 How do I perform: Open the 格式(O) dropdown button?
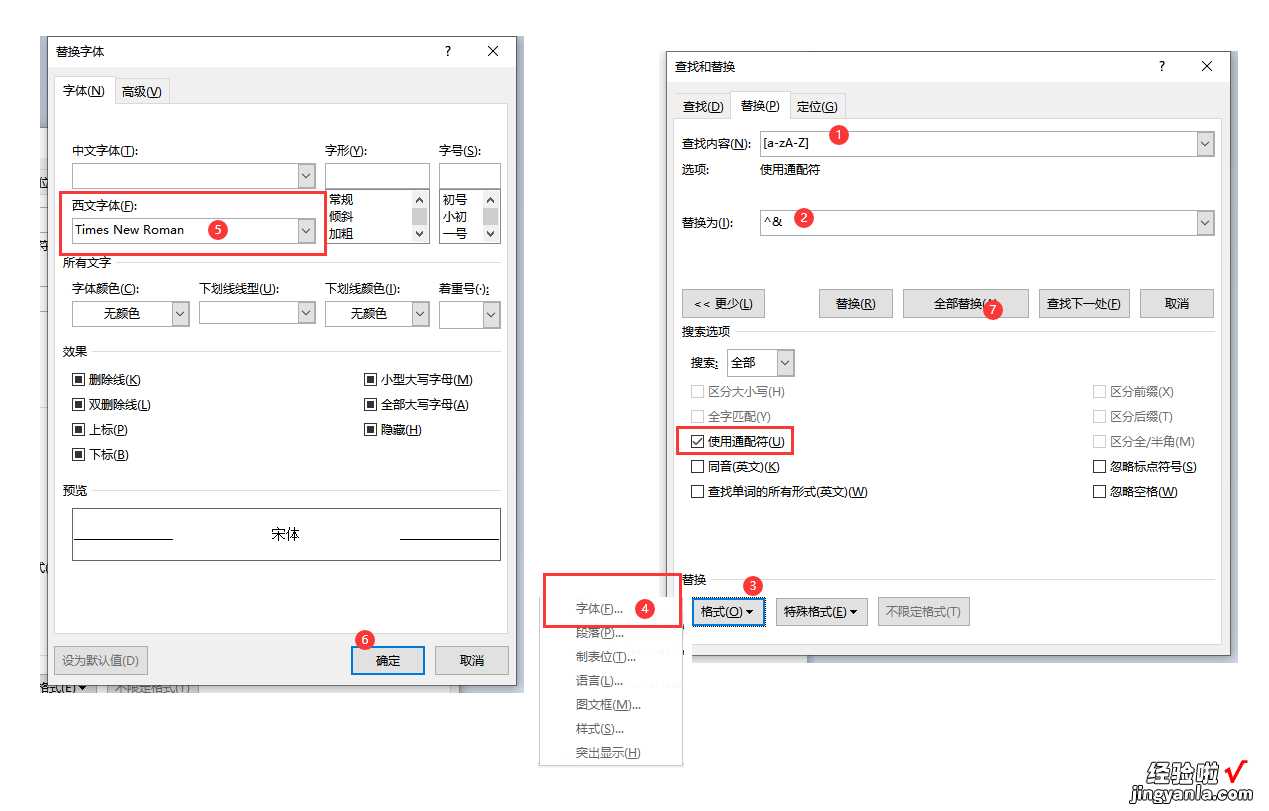[728, 612]
